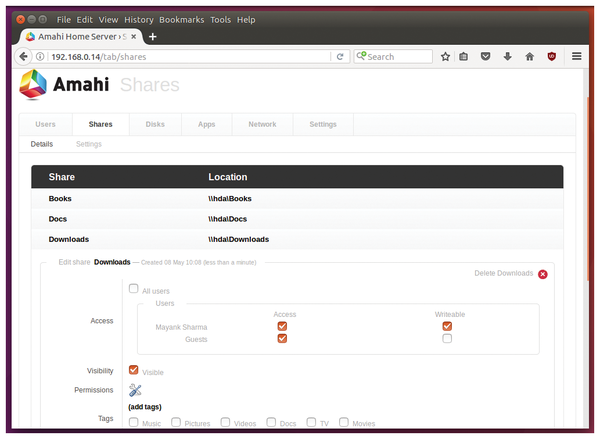Open the hamburger menu icon

577,56
